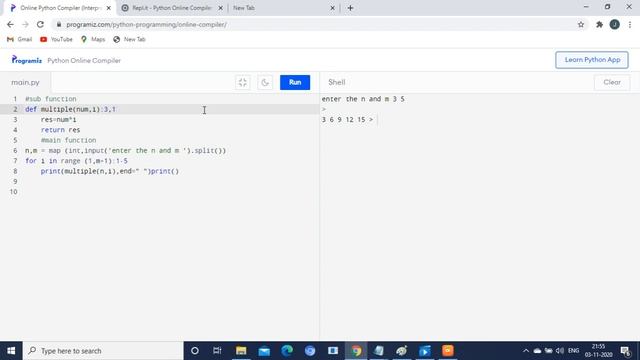640x360 pixels.
Task: Click the taskbar search box
Action: pos(103,351)
